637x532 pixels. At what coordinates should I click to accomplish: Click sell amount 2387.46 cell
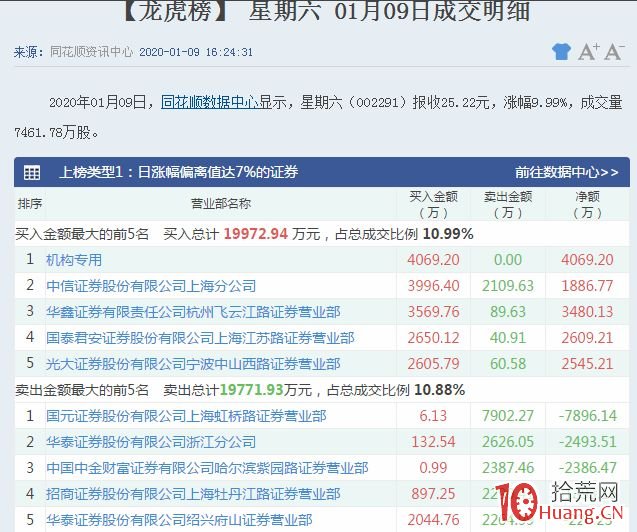[x=508, y=468]
